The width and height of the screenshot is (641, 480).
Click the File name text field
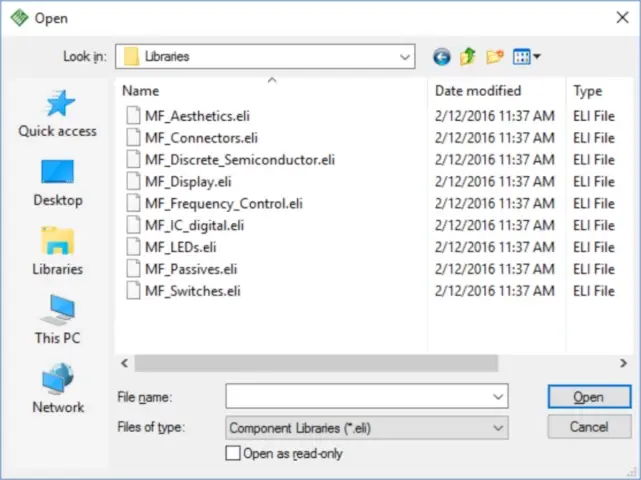coord(358,397)
